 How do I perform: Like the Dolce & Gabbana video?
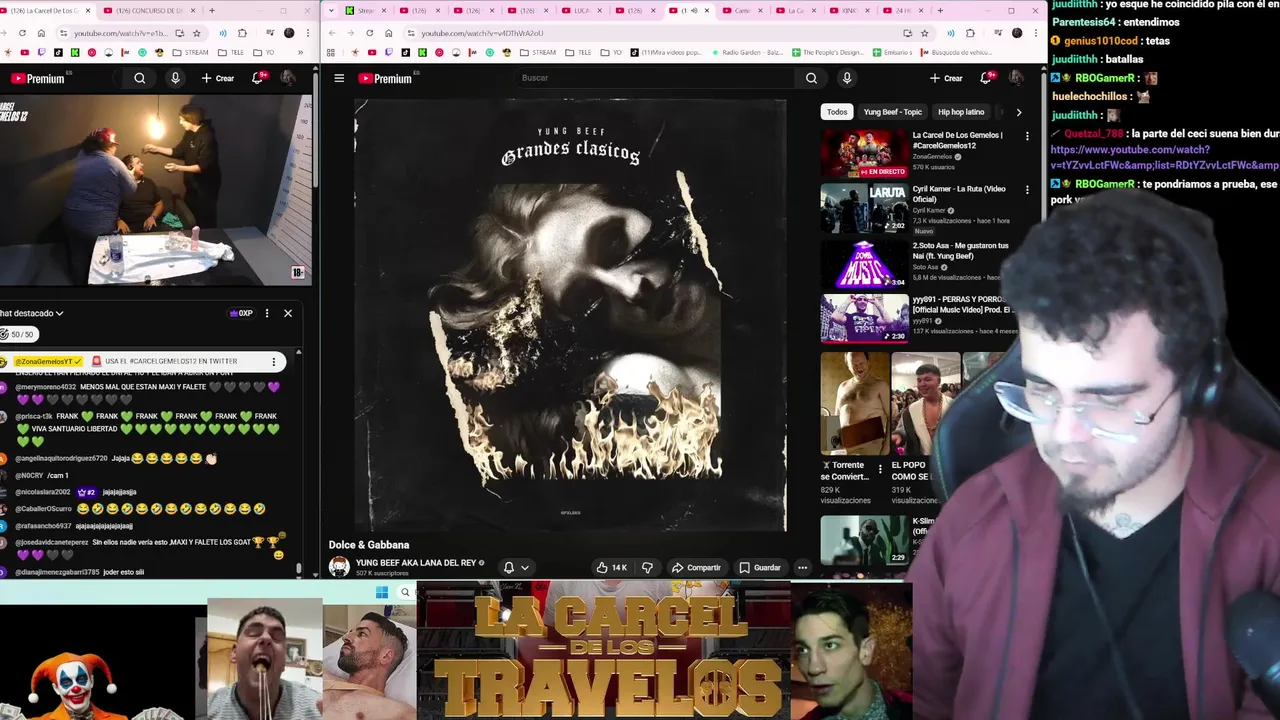(x=611, y=567)
